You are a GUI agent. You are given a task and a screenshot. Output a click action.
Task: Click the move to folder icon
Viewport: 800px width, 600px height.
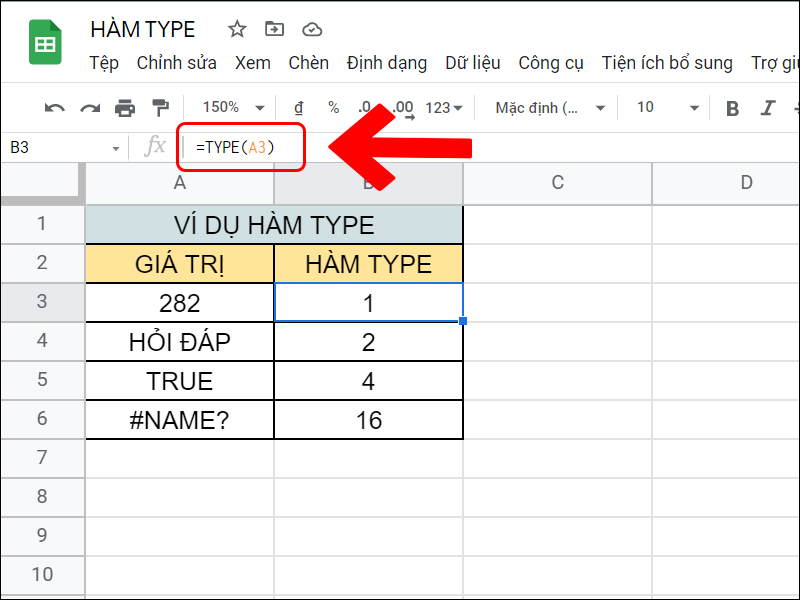[x=274, y=29]
